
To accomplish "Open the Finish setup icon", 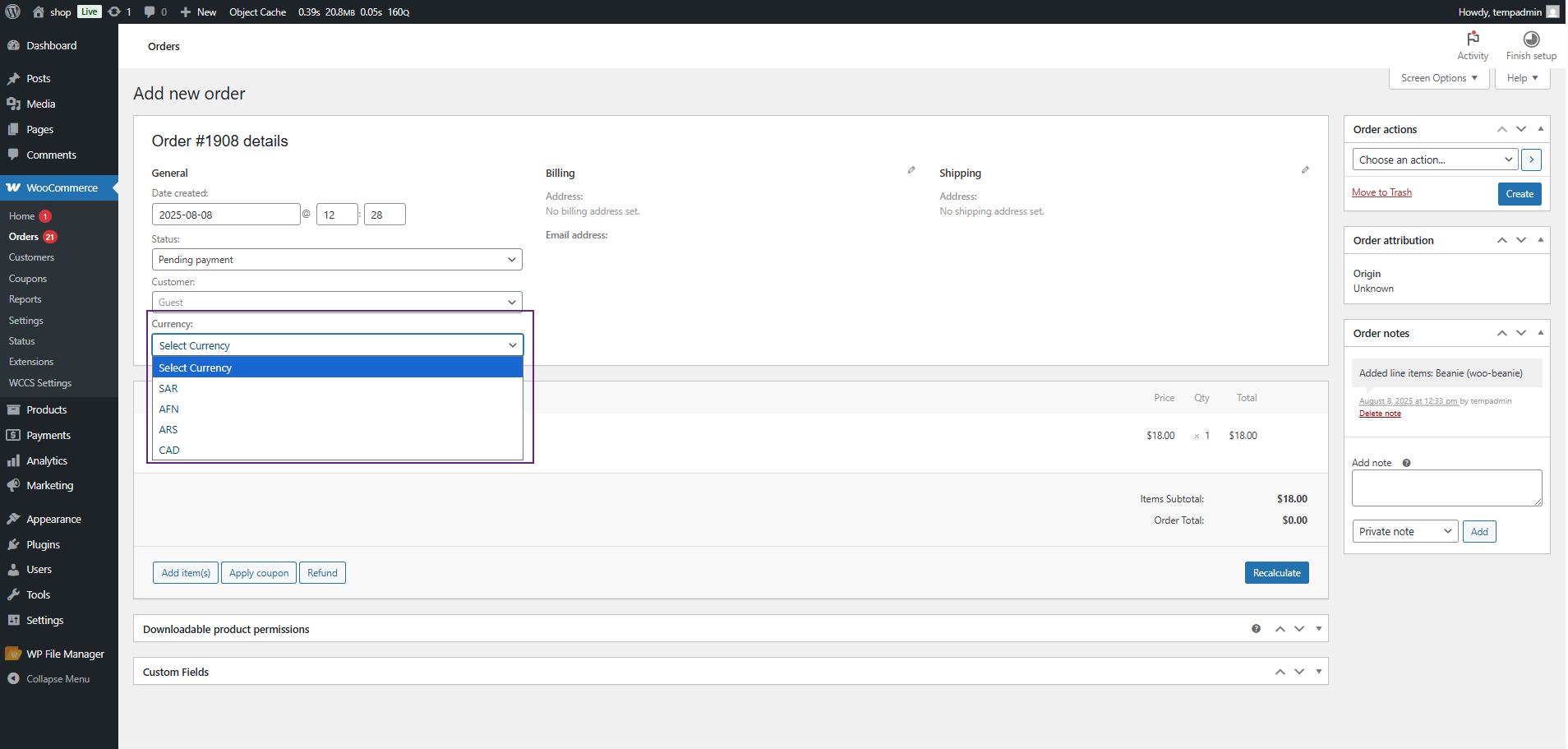I will 1531,39.
